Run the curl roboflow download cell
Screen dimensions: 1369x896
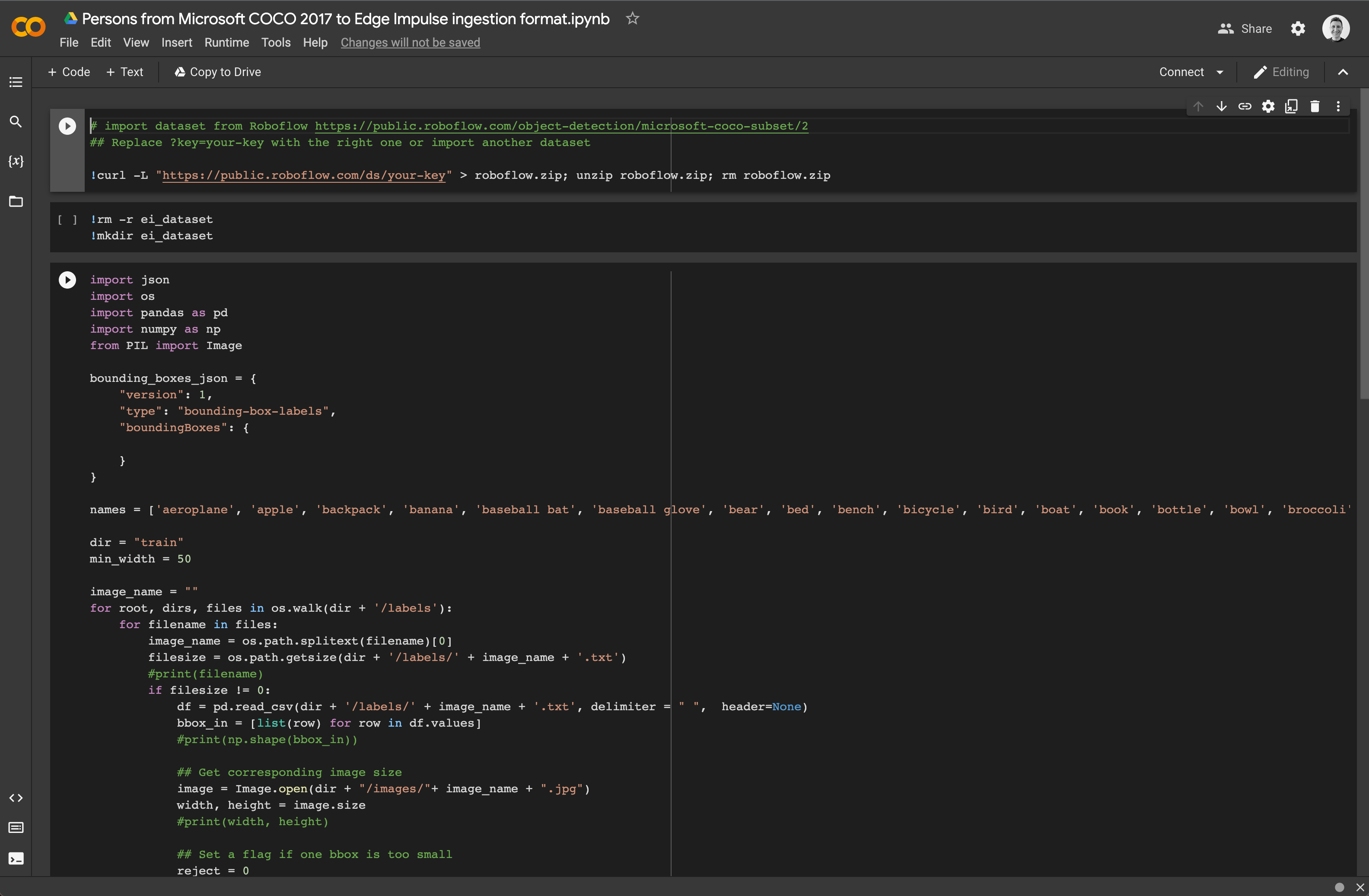point(67,126)
